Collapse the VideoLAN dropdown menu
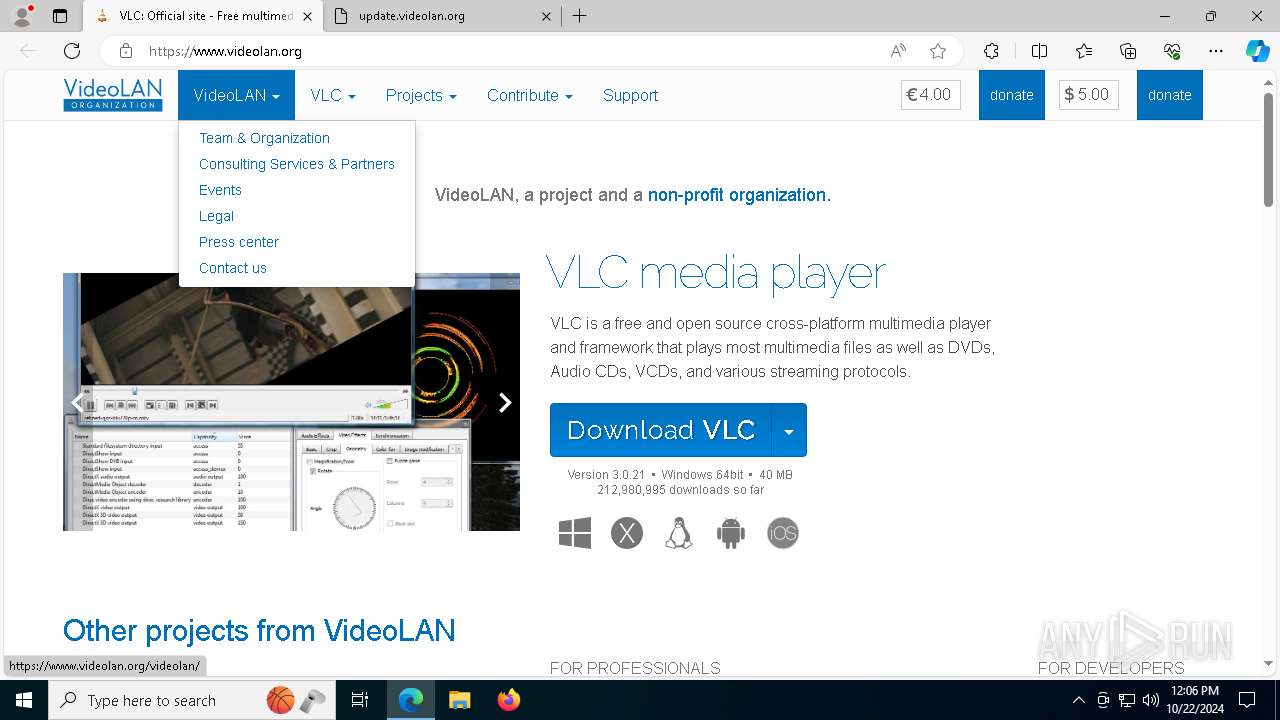Image resolution: width=1280 pixels, height=720 pixels. 237,95
